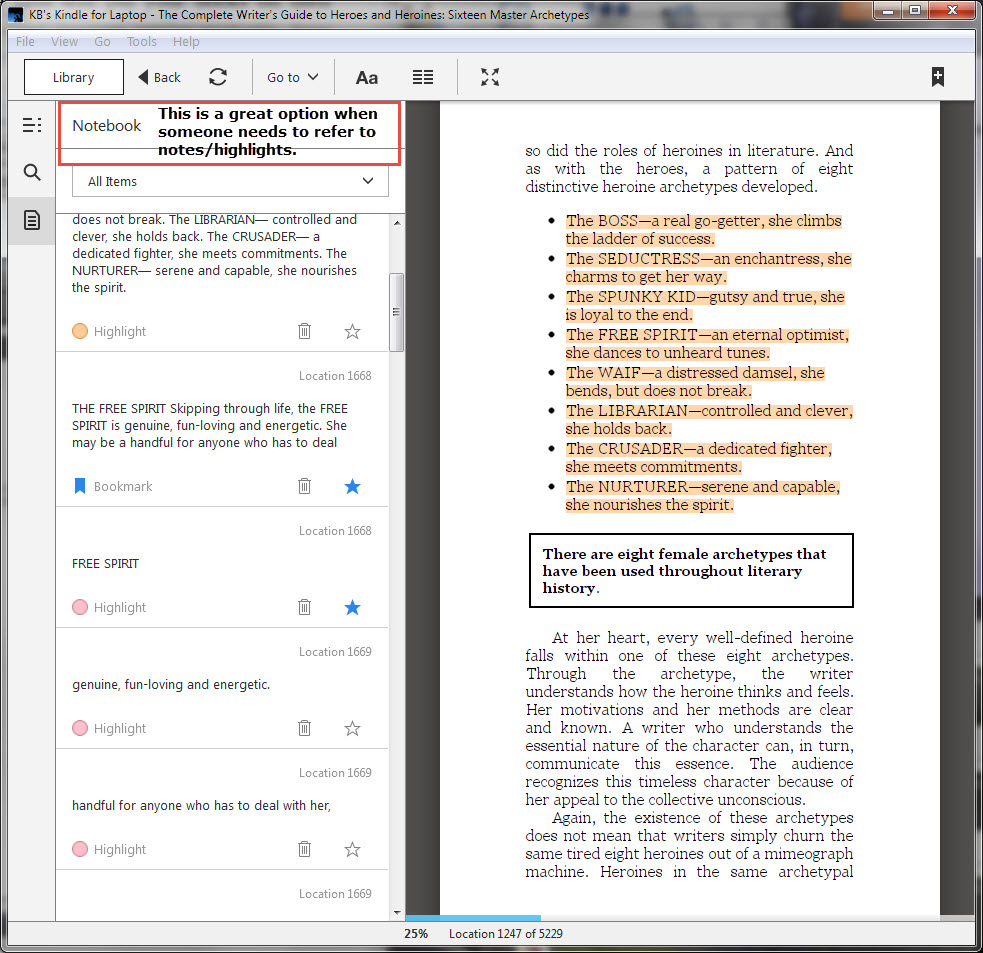Viewport: 983px width, 953px height.
Task: Click the sync refresh icon
Action: pyautogui.click(x=218, y=77)
